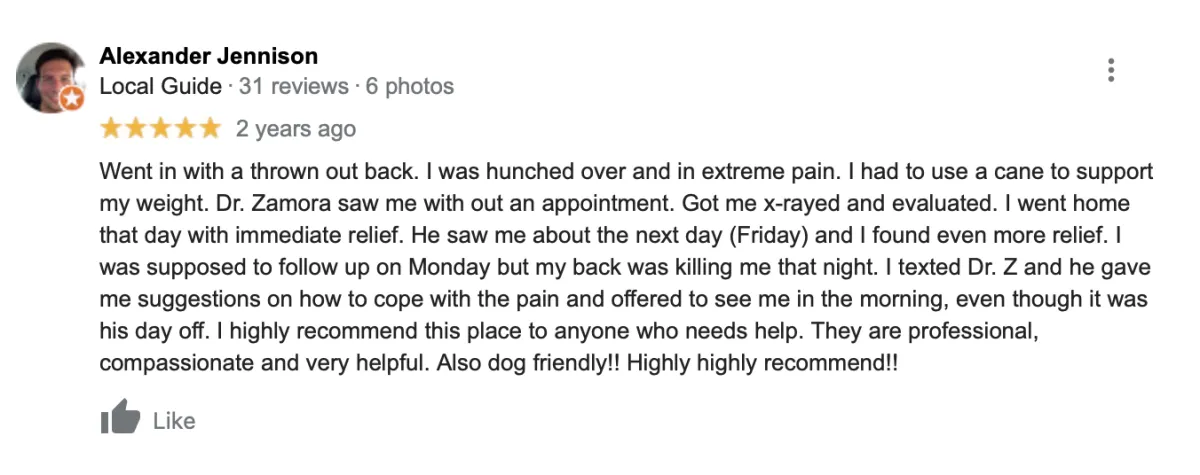
Task: Click the Local Guide label
Action: click(161, 87)
